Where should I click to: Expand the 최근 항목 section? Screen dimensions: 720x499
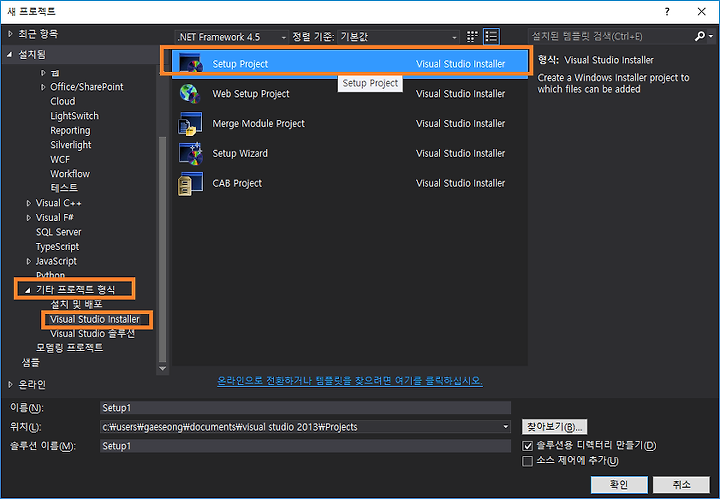pyautogui.click(x=10, y=34)
